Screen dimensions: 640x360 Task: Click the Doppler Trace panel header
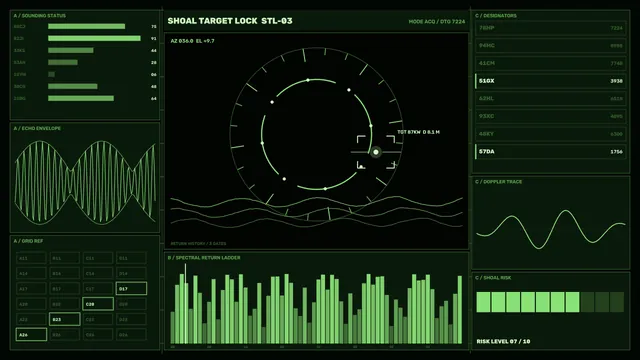pyautogui.click(x=498, y=182)
